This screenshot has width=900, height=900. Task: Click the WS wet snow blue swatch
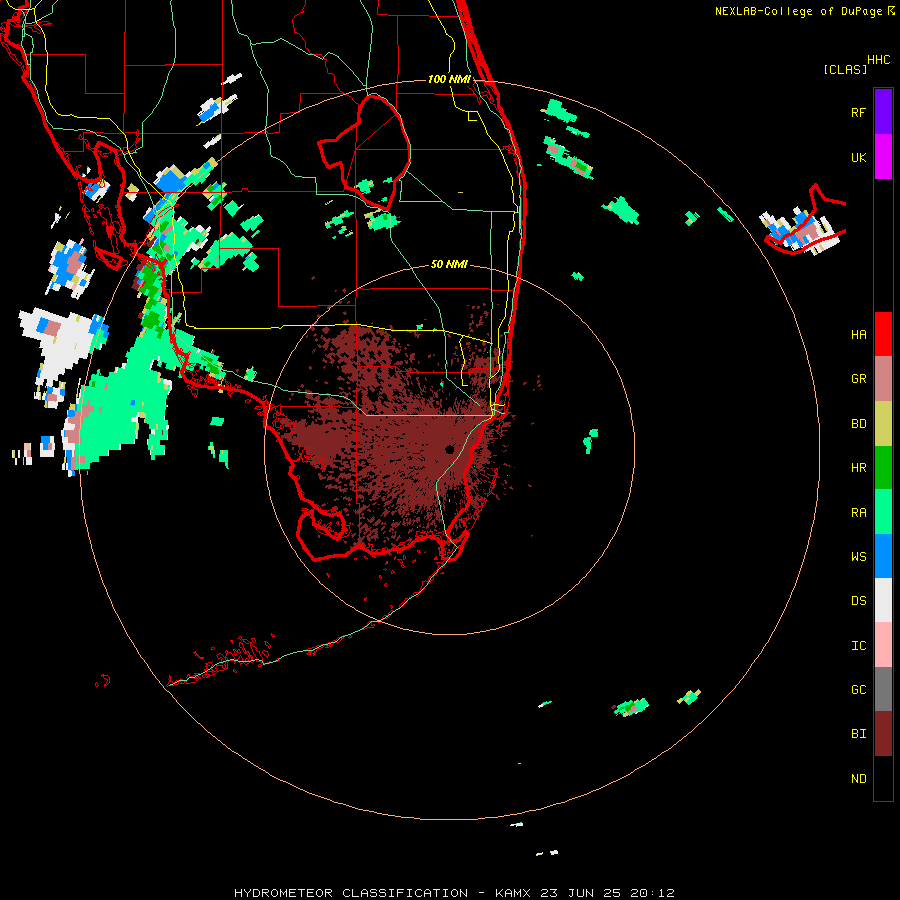883,556
